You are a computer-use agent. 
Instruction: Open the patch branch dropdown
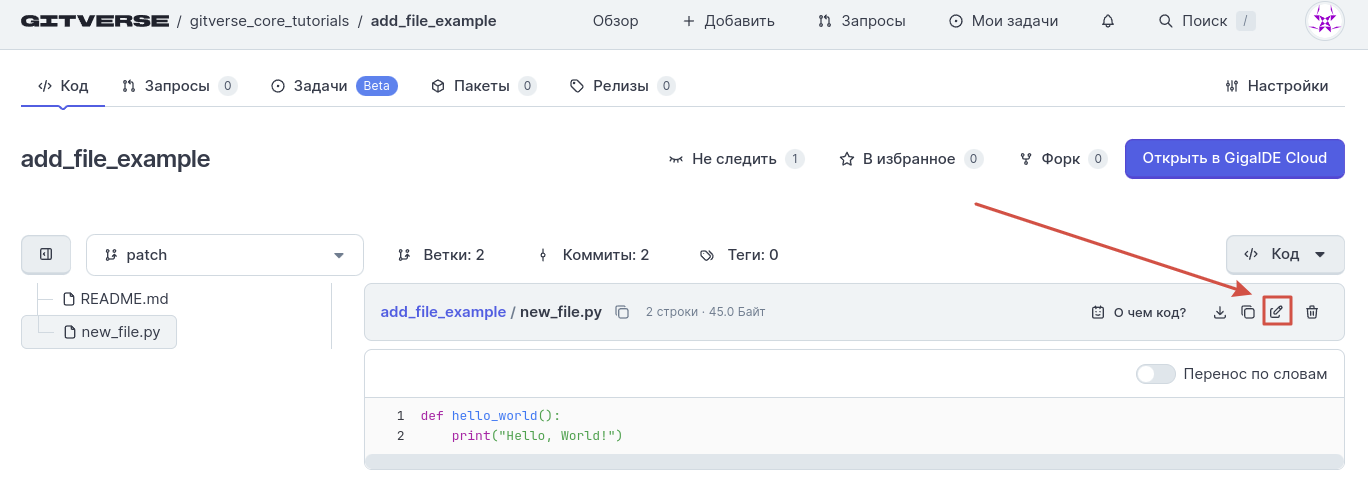(x=224, y=255)
